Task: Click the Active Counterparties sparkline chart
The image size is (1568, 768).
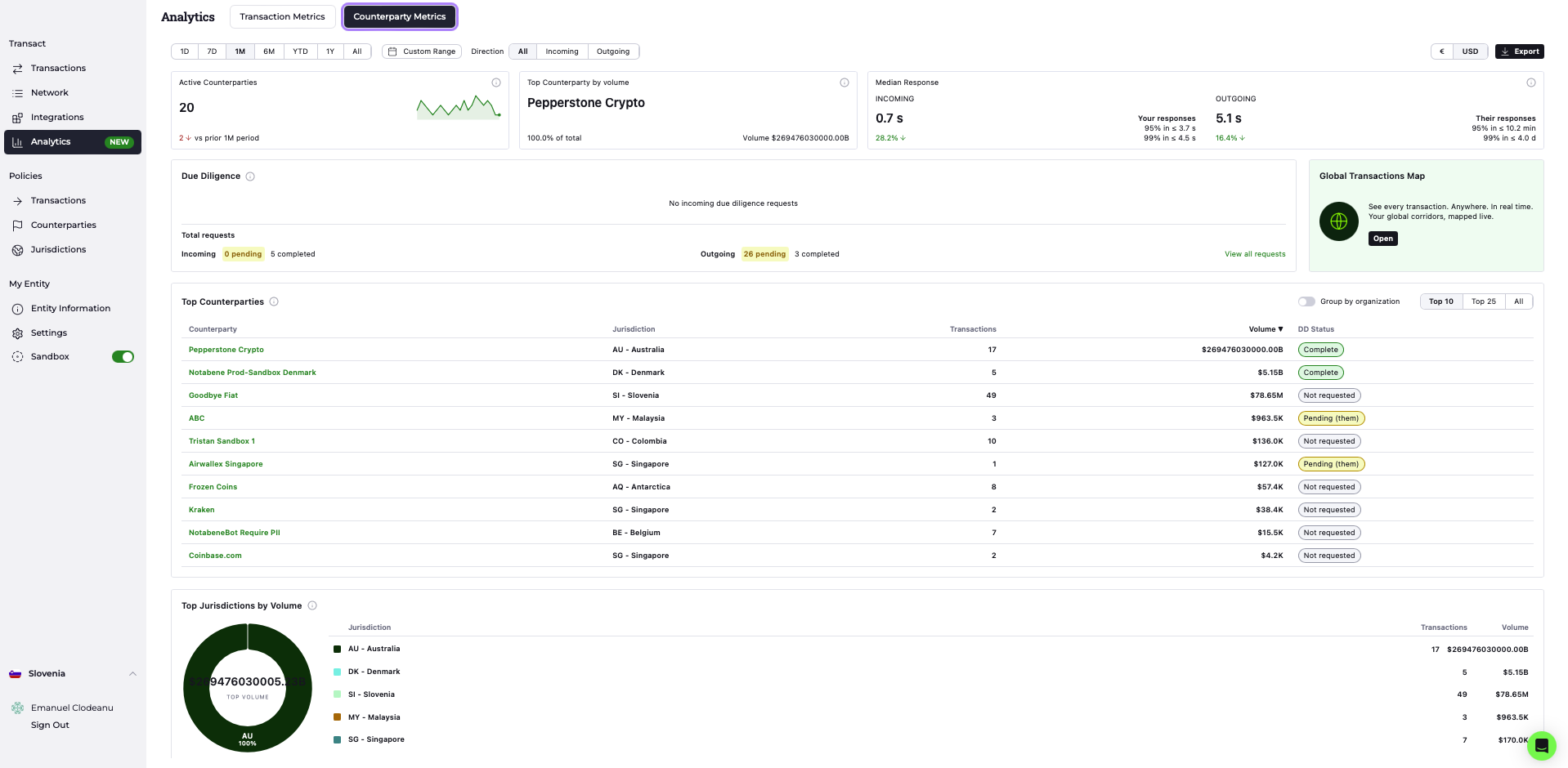Action: [459, 108]
